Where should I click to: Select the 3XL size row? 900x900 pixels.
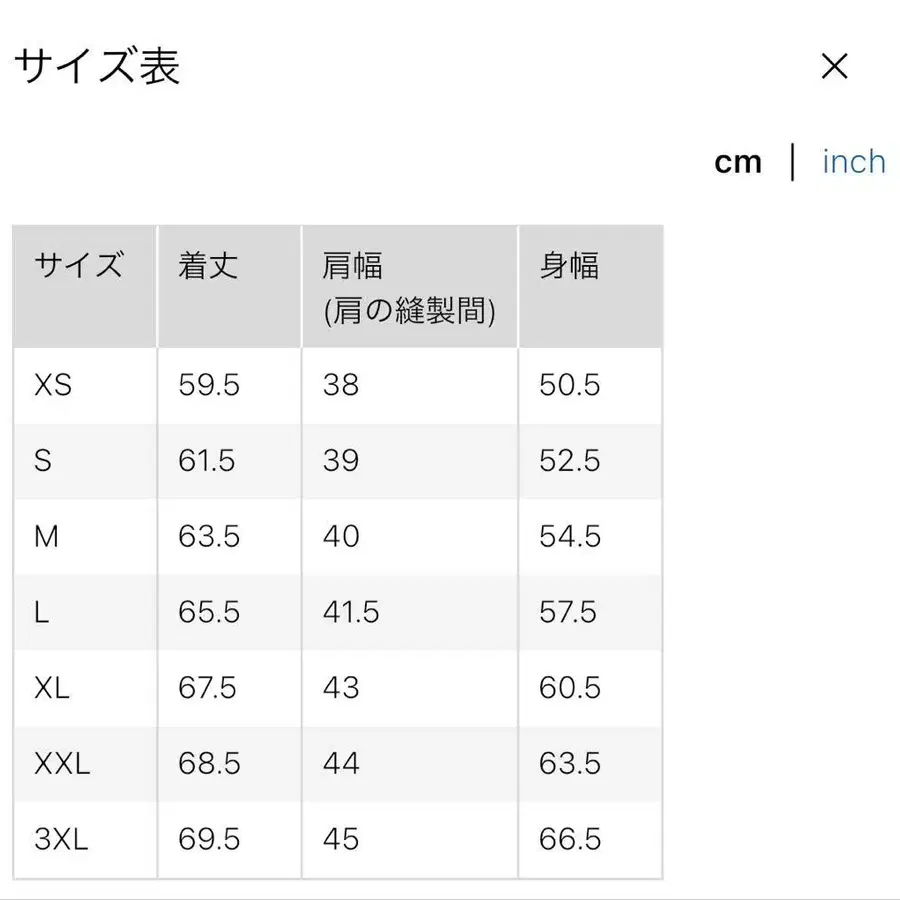click(58, 840)
